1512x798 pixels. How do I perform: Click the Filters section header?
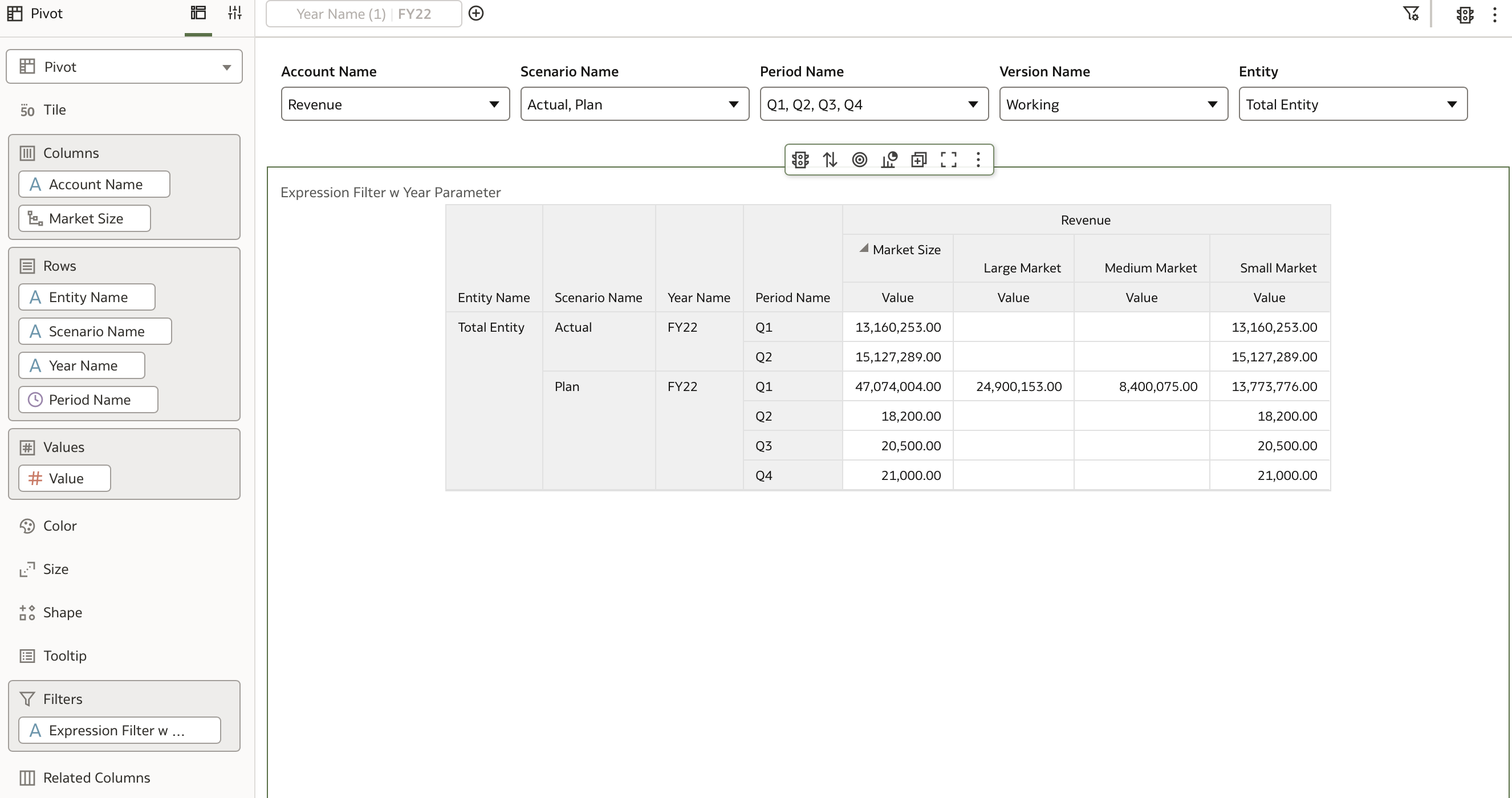[x=62, y=699]
